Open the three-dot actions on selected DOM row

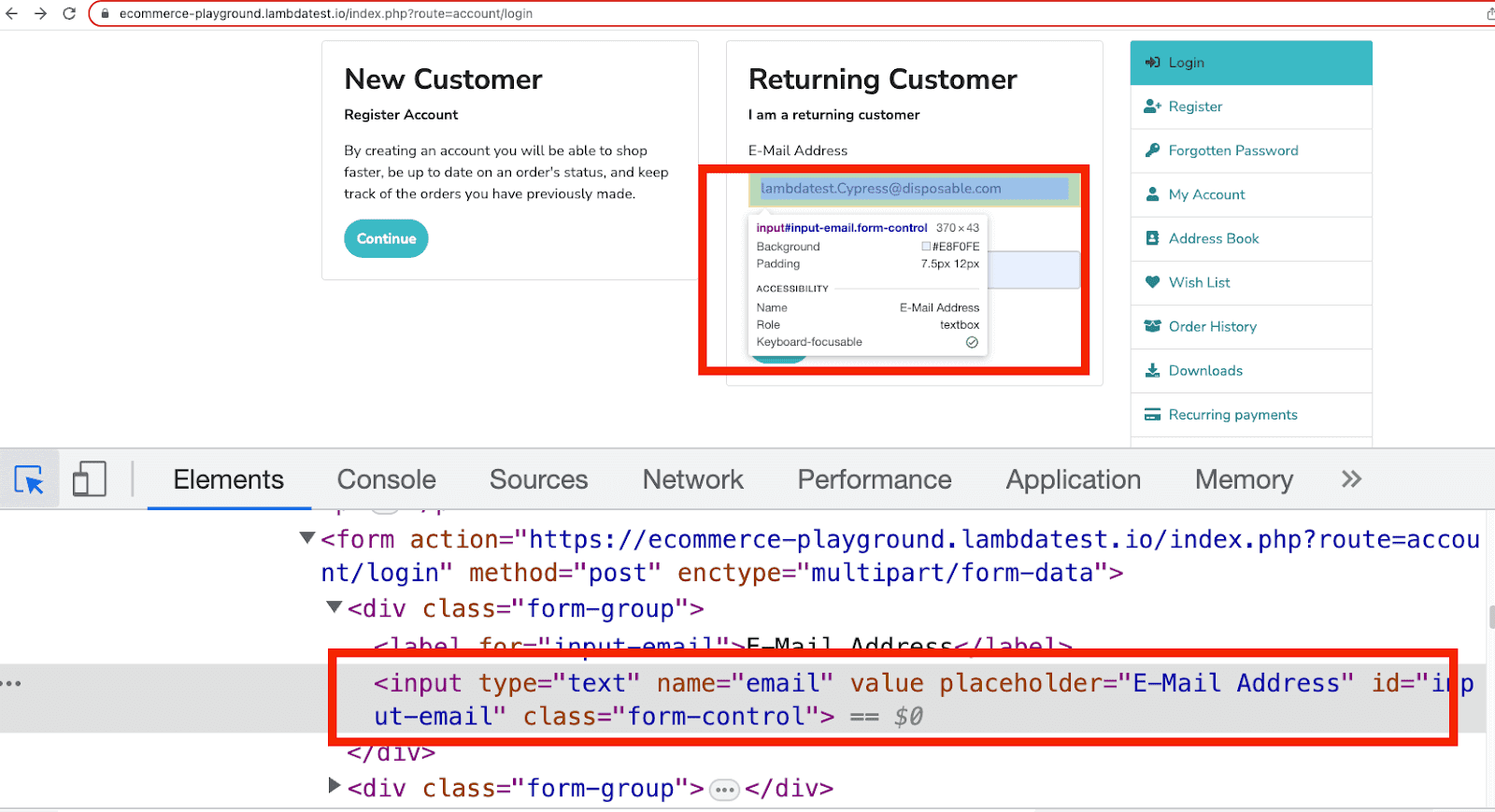coord(11,684)
